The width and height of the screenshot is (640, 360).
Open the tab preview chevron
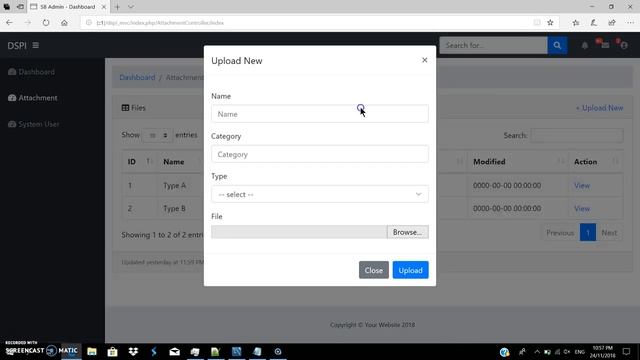(x=131, y=7)
